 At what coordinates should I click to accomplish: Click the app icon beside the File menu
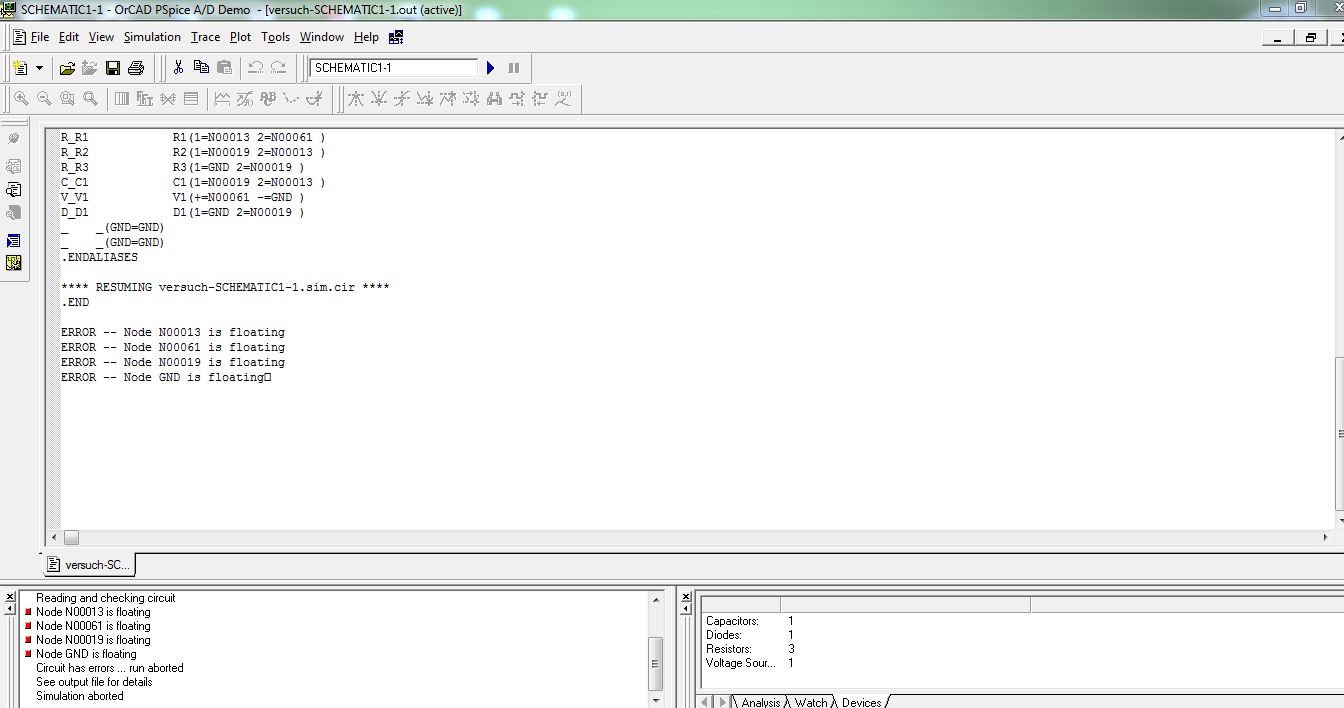19,37
